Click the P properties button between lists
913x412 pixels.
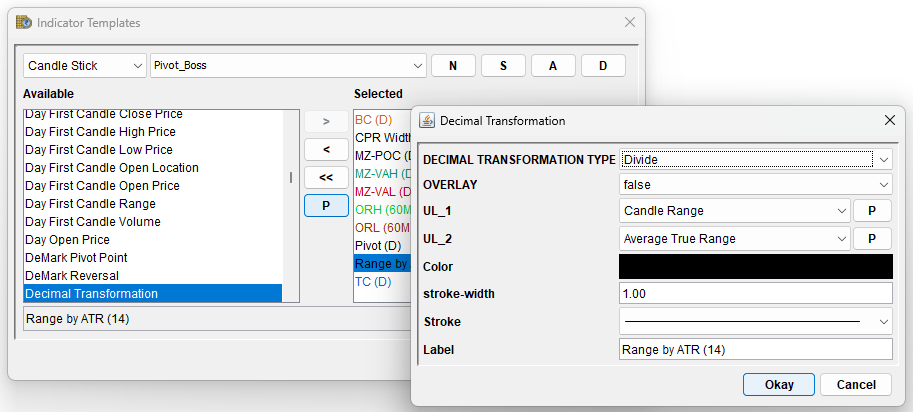click(325, 205)
